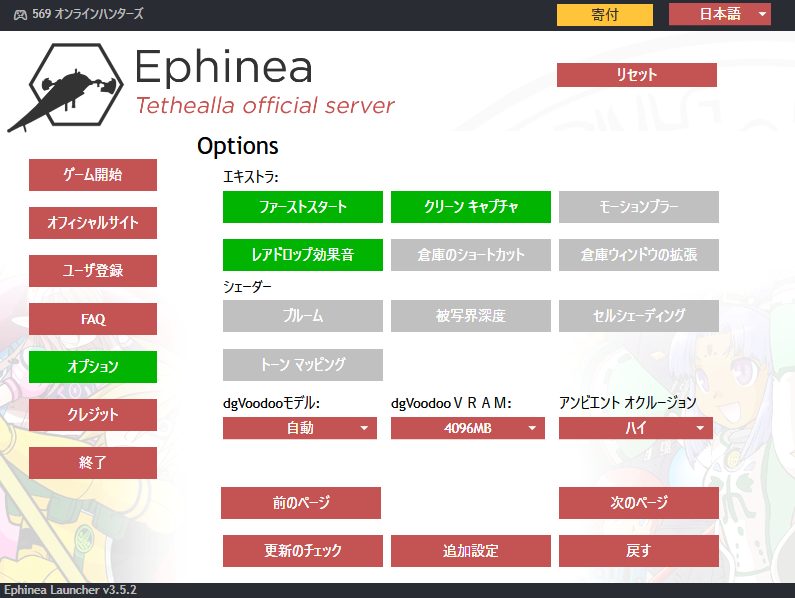Select ゲーム開始 in the sidebar
Viewport: 795px width, 598px height.
point(93,175)
